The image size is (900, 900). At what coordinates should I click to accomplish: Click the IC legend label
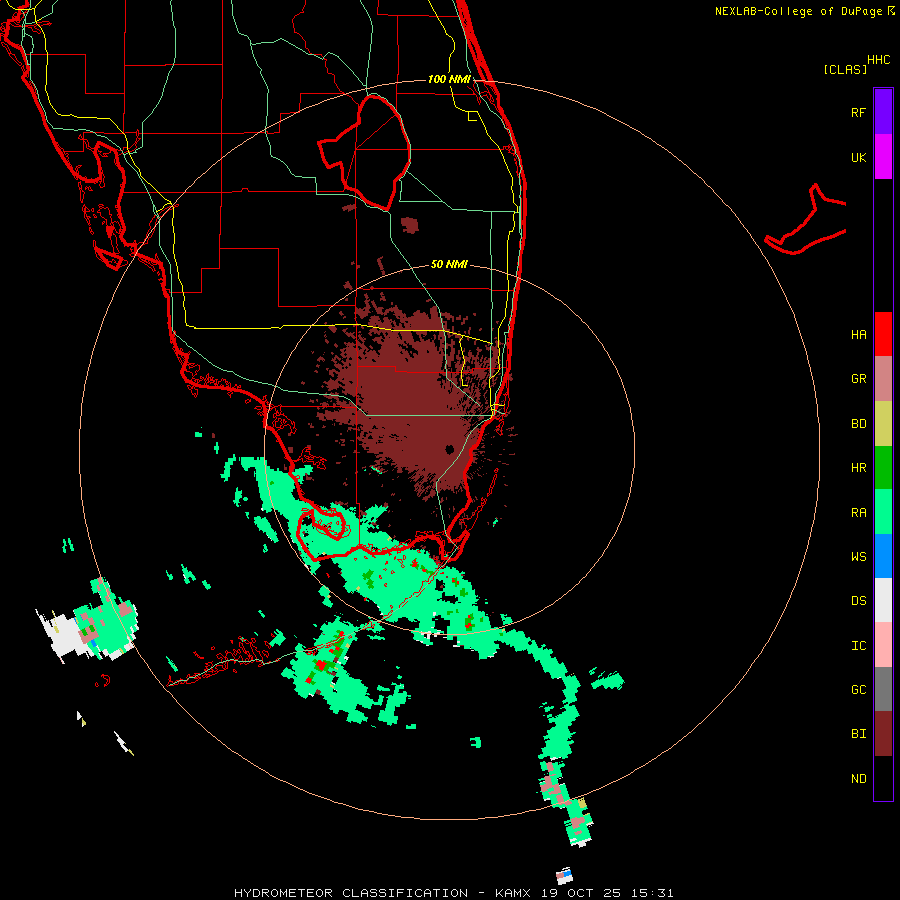click(858, 646)
